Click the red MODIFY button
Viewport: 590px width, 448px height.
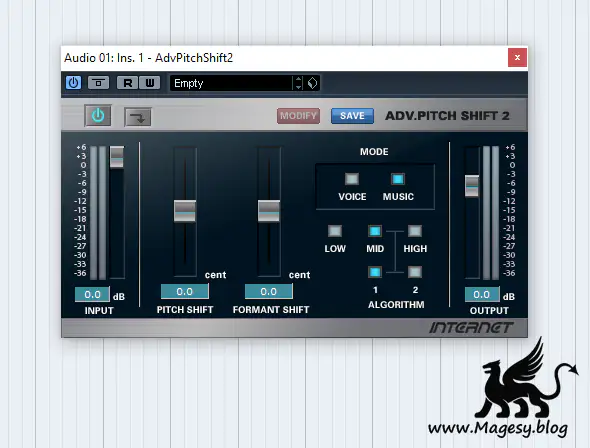[x=298, y=116]
